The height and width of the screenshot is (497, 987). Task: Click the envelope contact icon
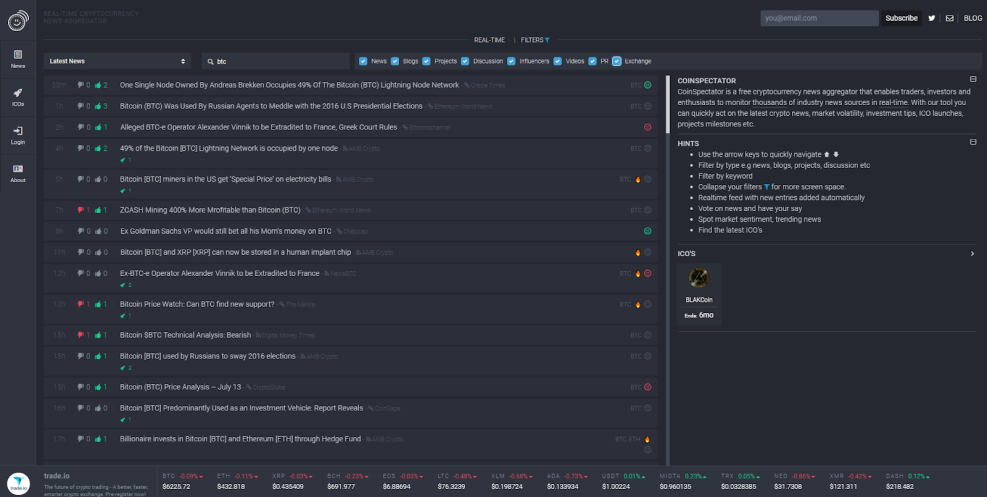pos(949,18)
